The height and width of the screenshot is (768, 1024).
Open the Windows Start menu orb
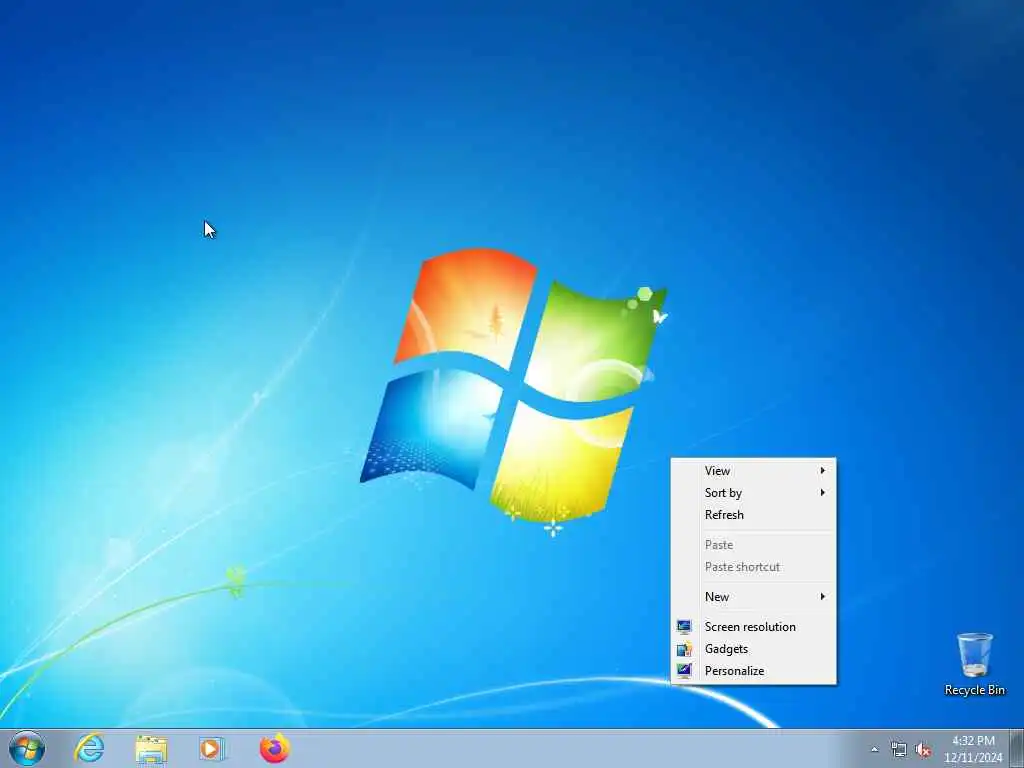tap(27, 748)
